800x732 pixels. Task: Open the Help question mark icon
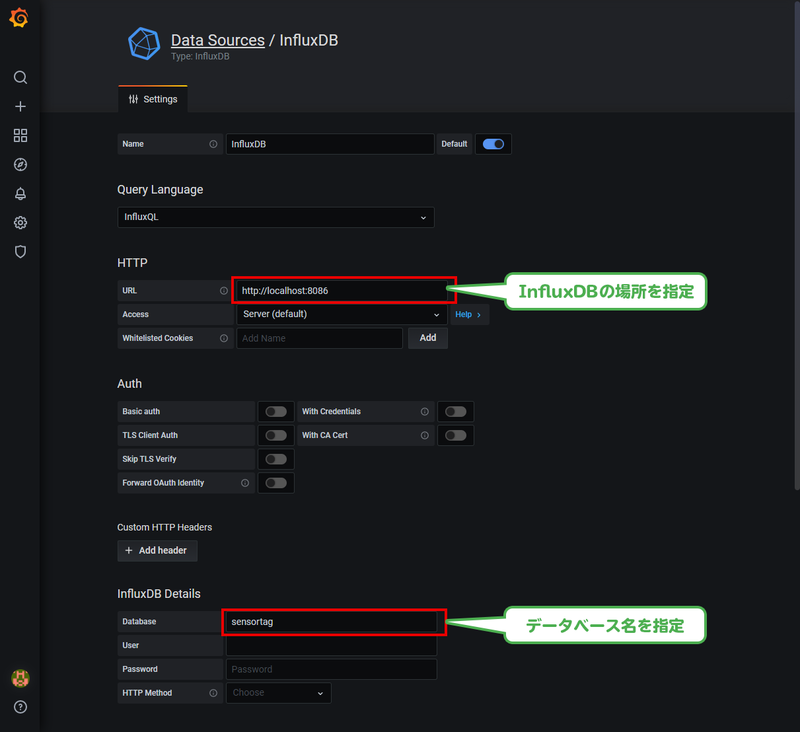[x=20, y=707]
